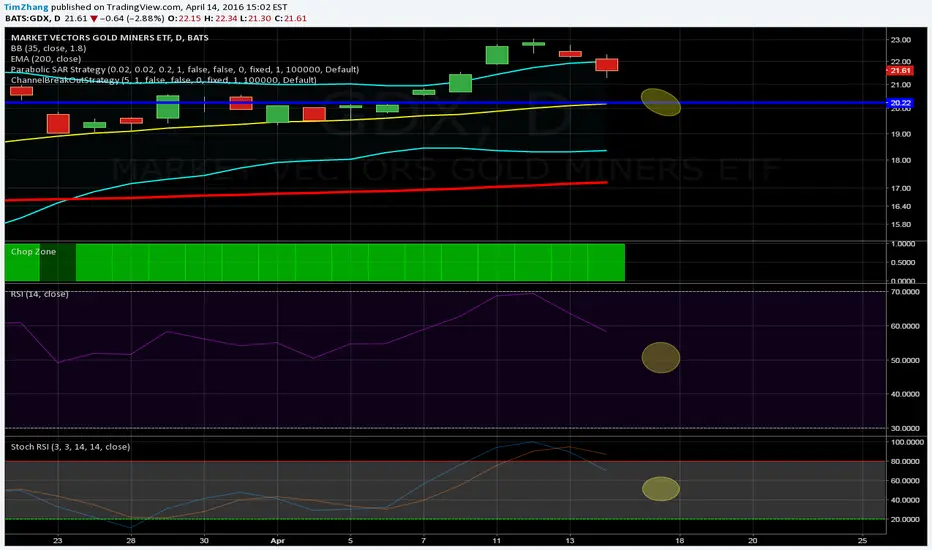Viewport: 932px width, 550px height.
Task: Click the O:22.15 open price value
Action: point(184,18)
